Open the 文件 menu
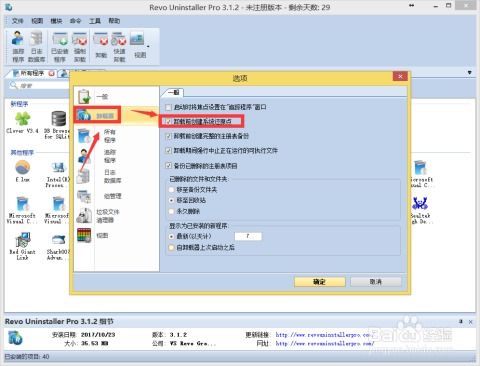This screenshot has width=480, height=366. pos(18,21)
